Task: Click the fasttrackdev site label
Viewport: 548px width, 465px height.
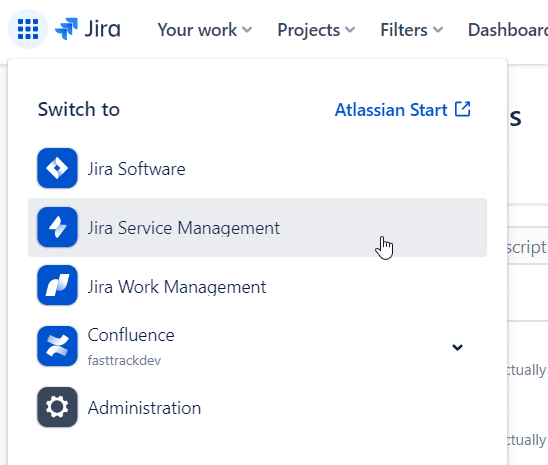Action: [x=124, y=360]
